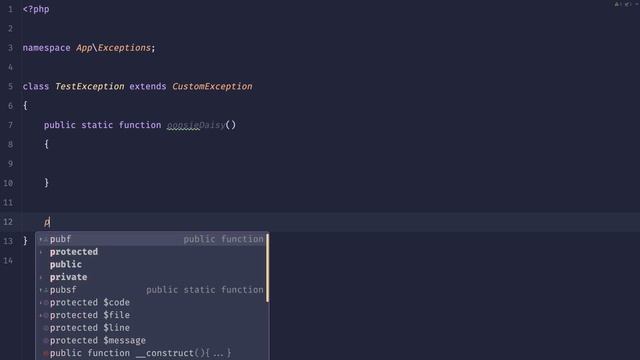
Task: Insert 'protected $line' override suggestion
Action: pyautogui.click(x=151, y=328)
